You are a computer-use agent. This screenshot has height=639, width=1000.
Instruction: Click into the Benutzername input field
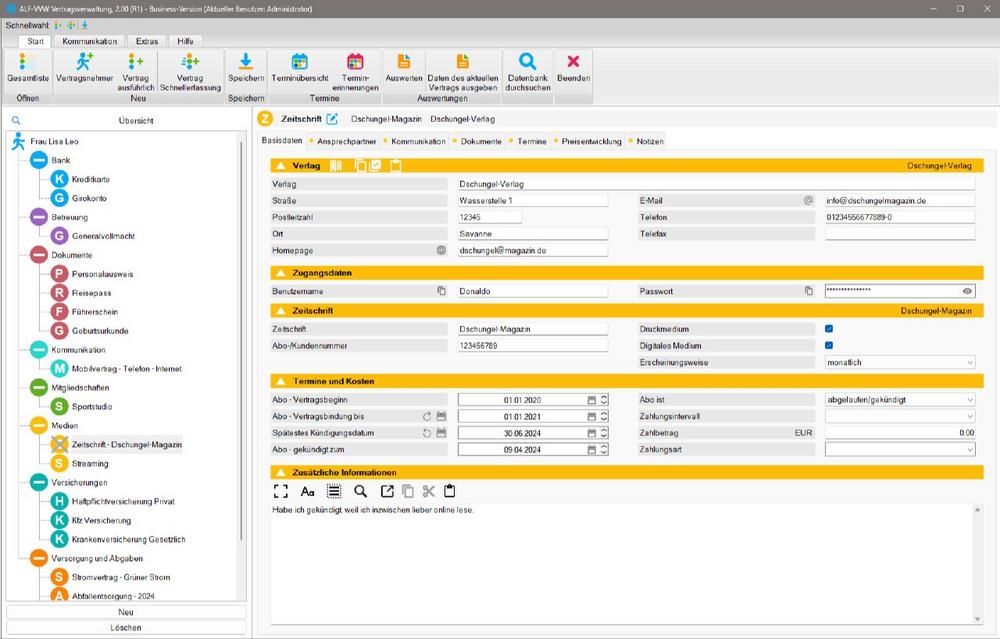532,291
